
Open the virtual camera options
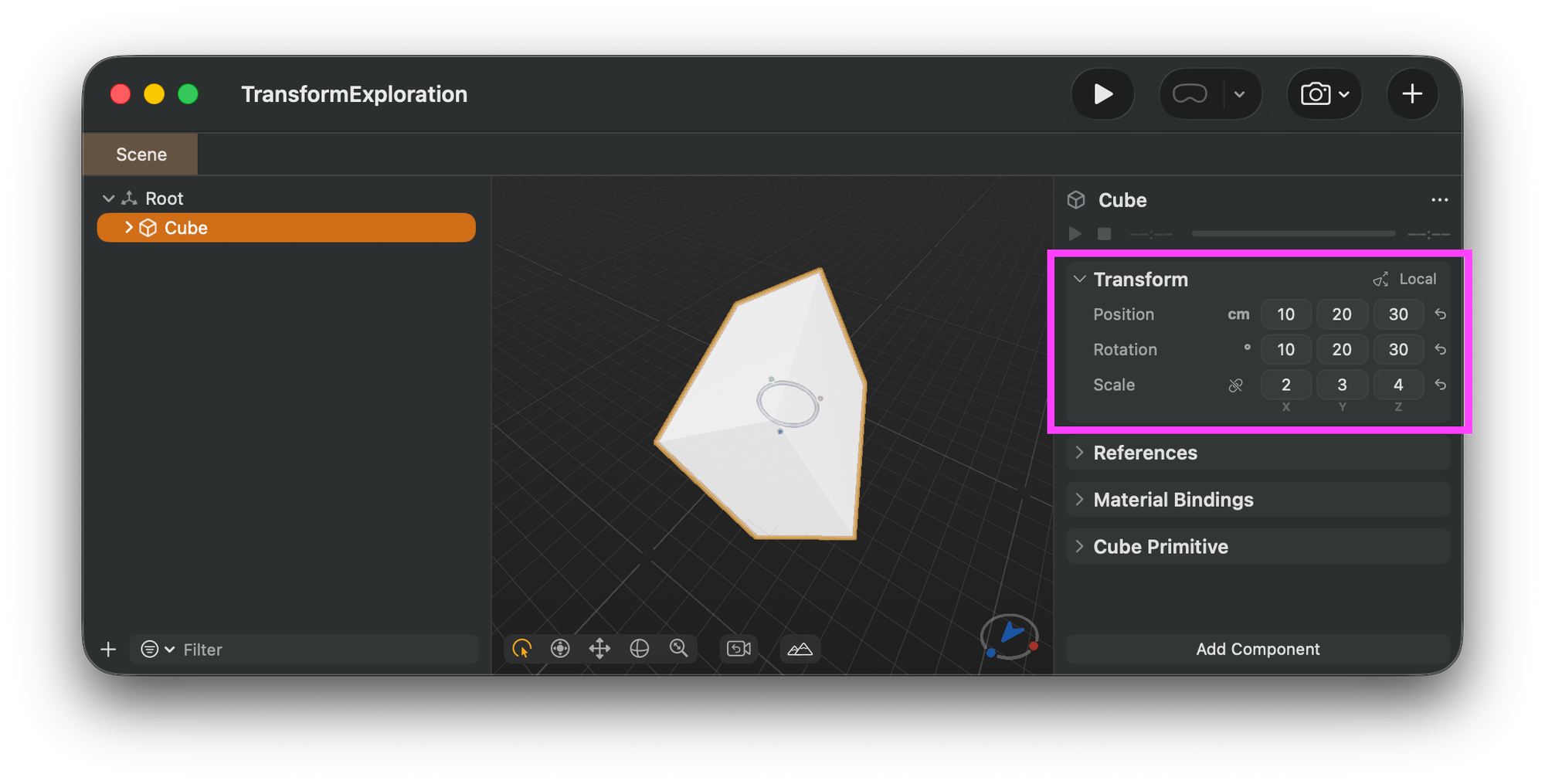(x=738, y=649)
